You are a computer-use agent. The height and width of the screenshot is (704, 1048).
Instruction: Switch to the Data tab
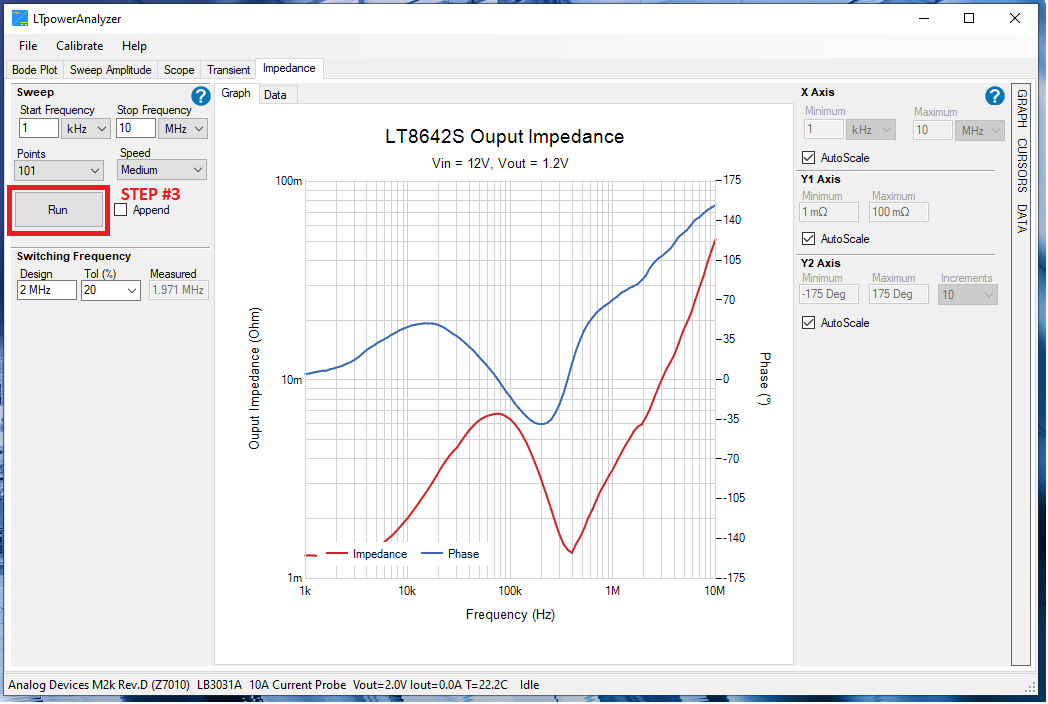click(x=275, y=95)
